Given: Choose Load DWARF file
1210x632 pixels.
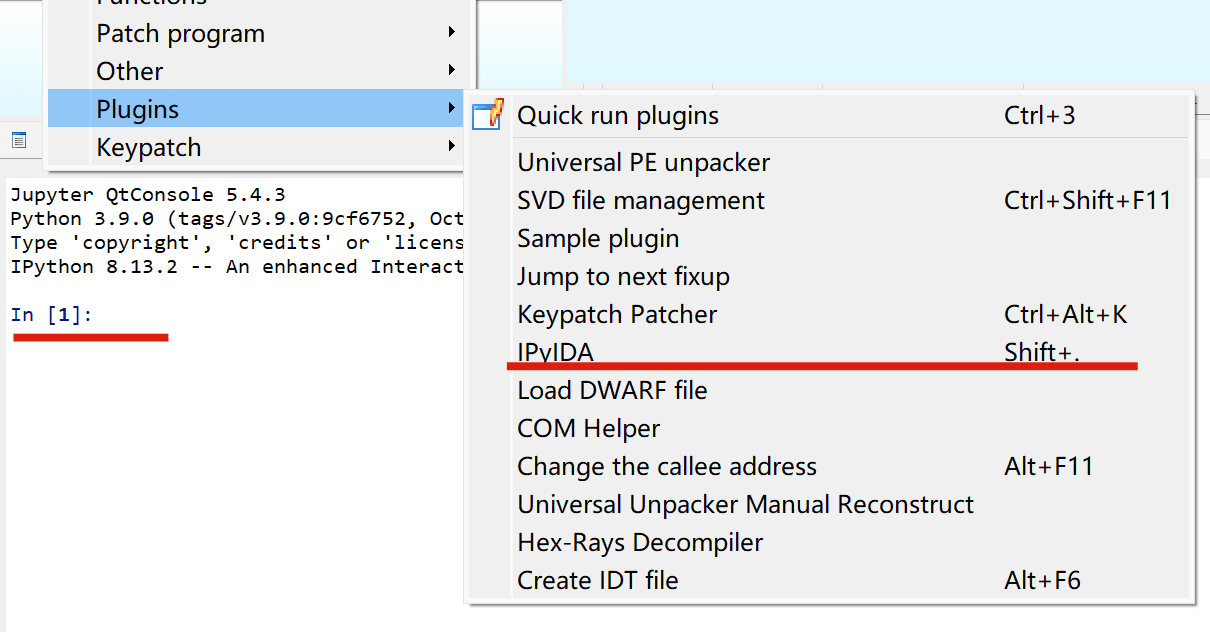Looking at the screenshot, I should [x=612, y=390].
